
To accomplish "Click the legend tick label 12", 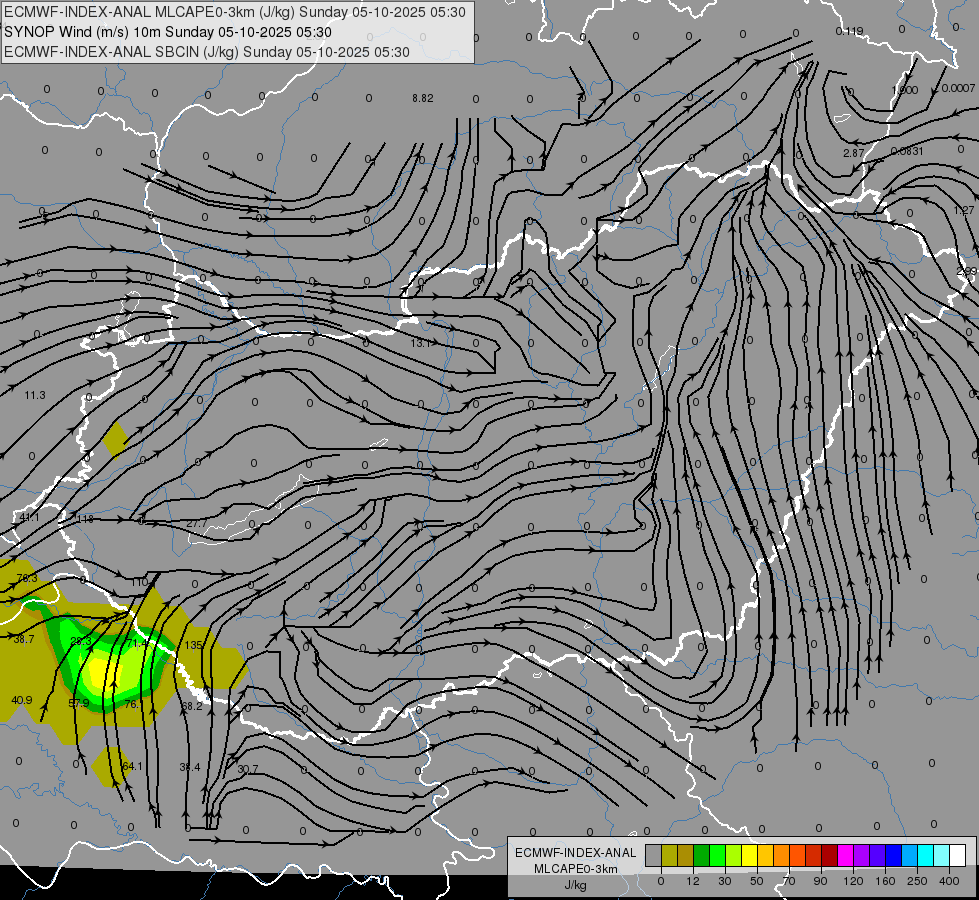I will (x=692, y=881).
